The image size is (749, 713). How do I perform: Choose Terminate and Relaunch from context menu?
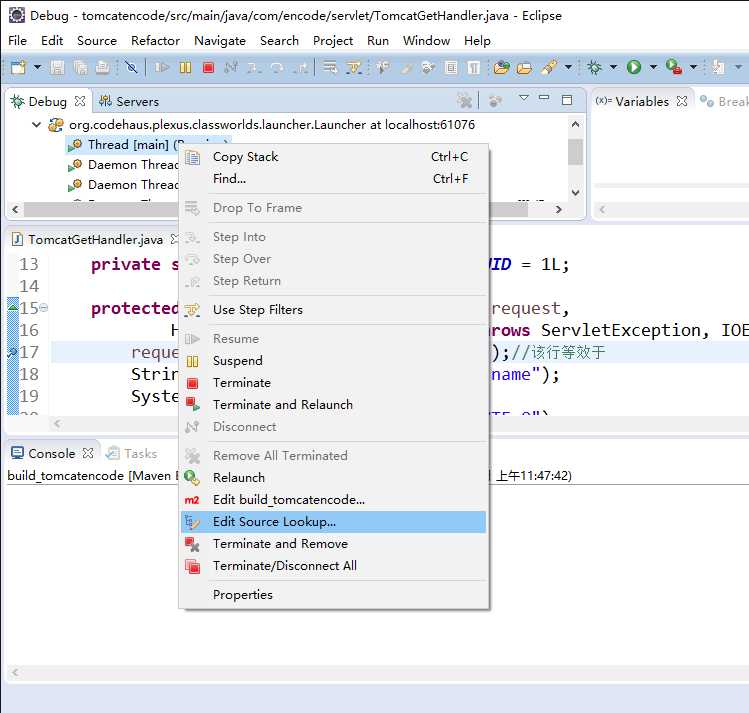(333, 404)
